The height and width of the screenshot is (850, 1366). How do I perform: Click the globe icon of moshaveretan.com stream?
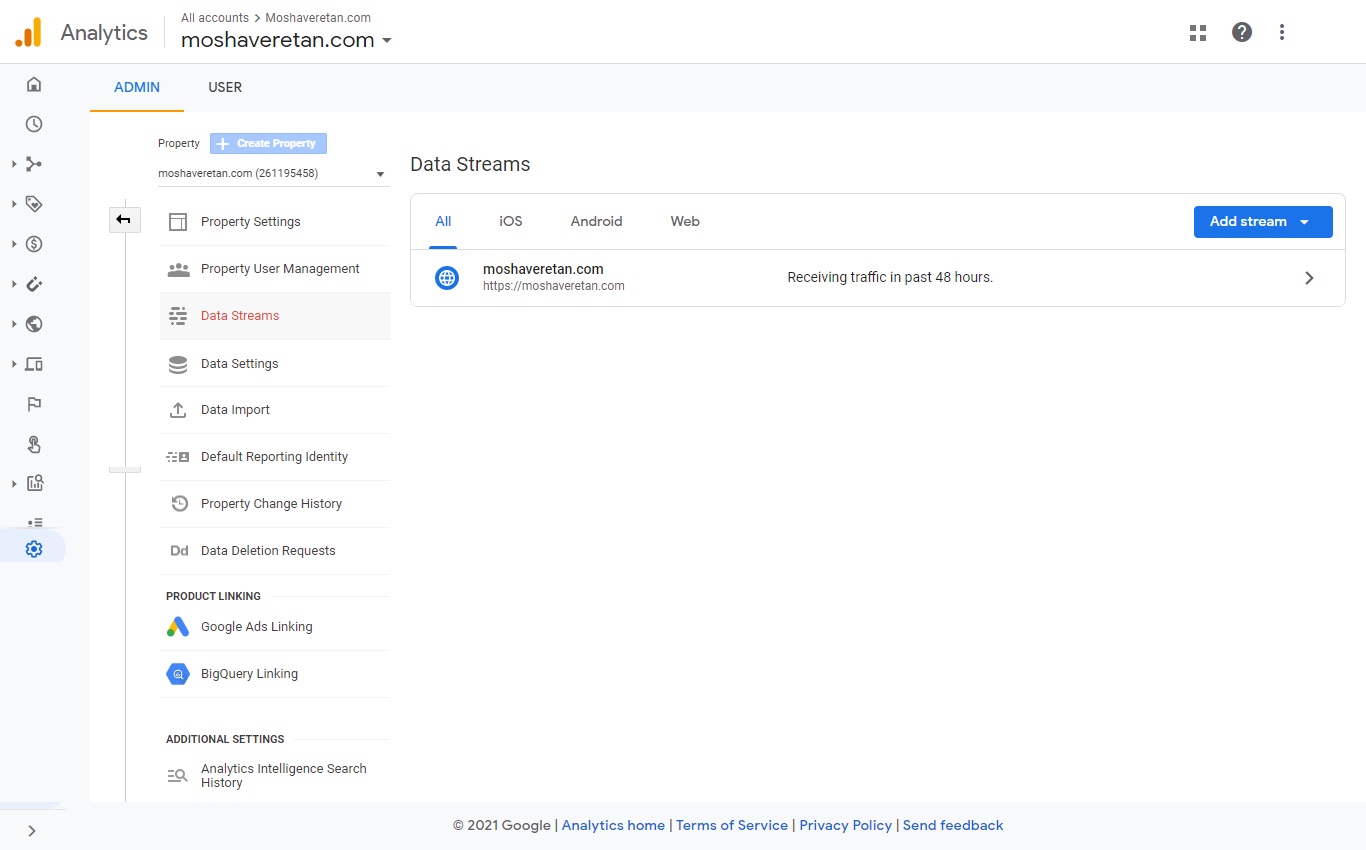(x=447, y=277)
